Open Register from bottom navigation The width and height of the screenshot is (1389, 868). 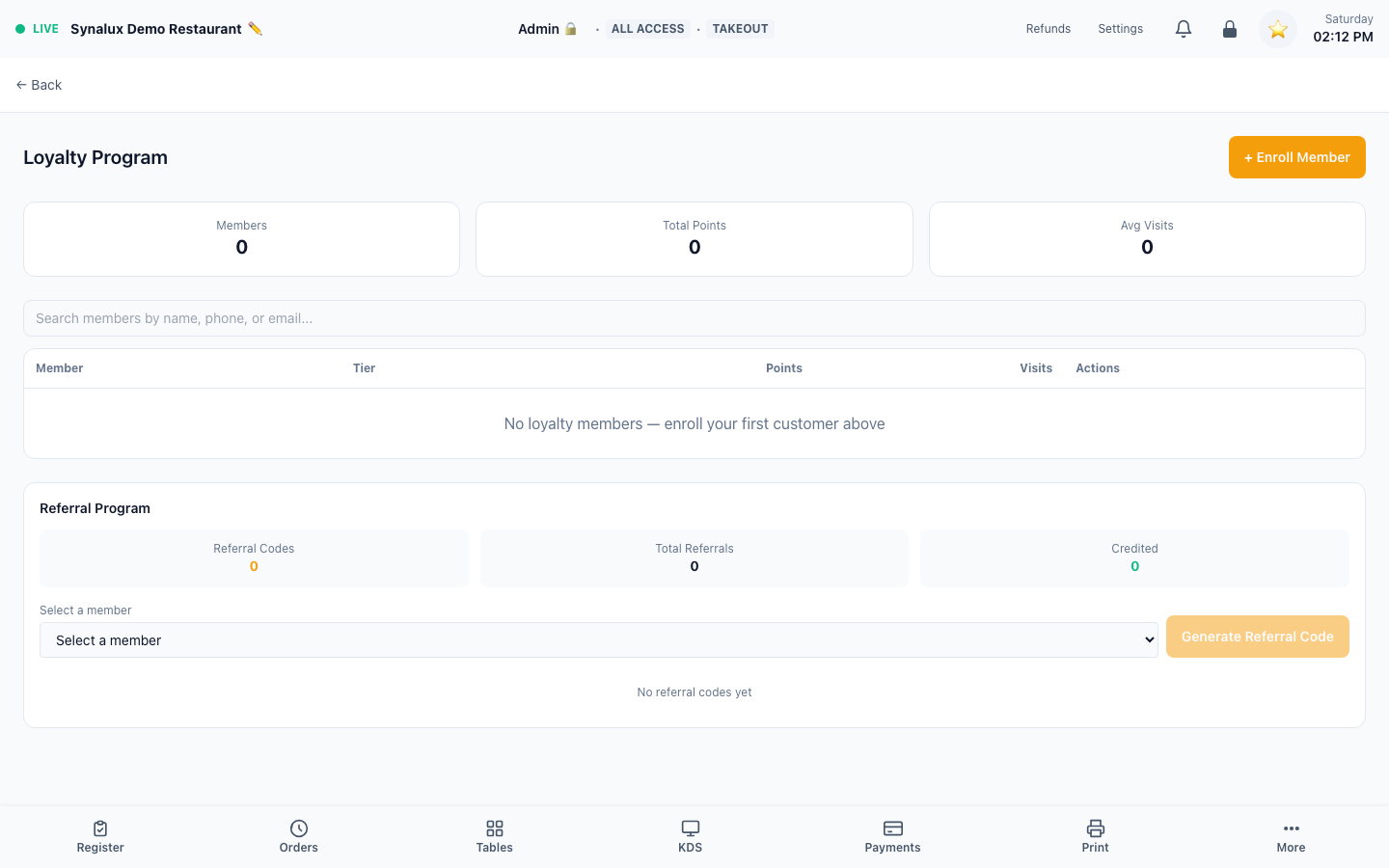pos(100,837)
